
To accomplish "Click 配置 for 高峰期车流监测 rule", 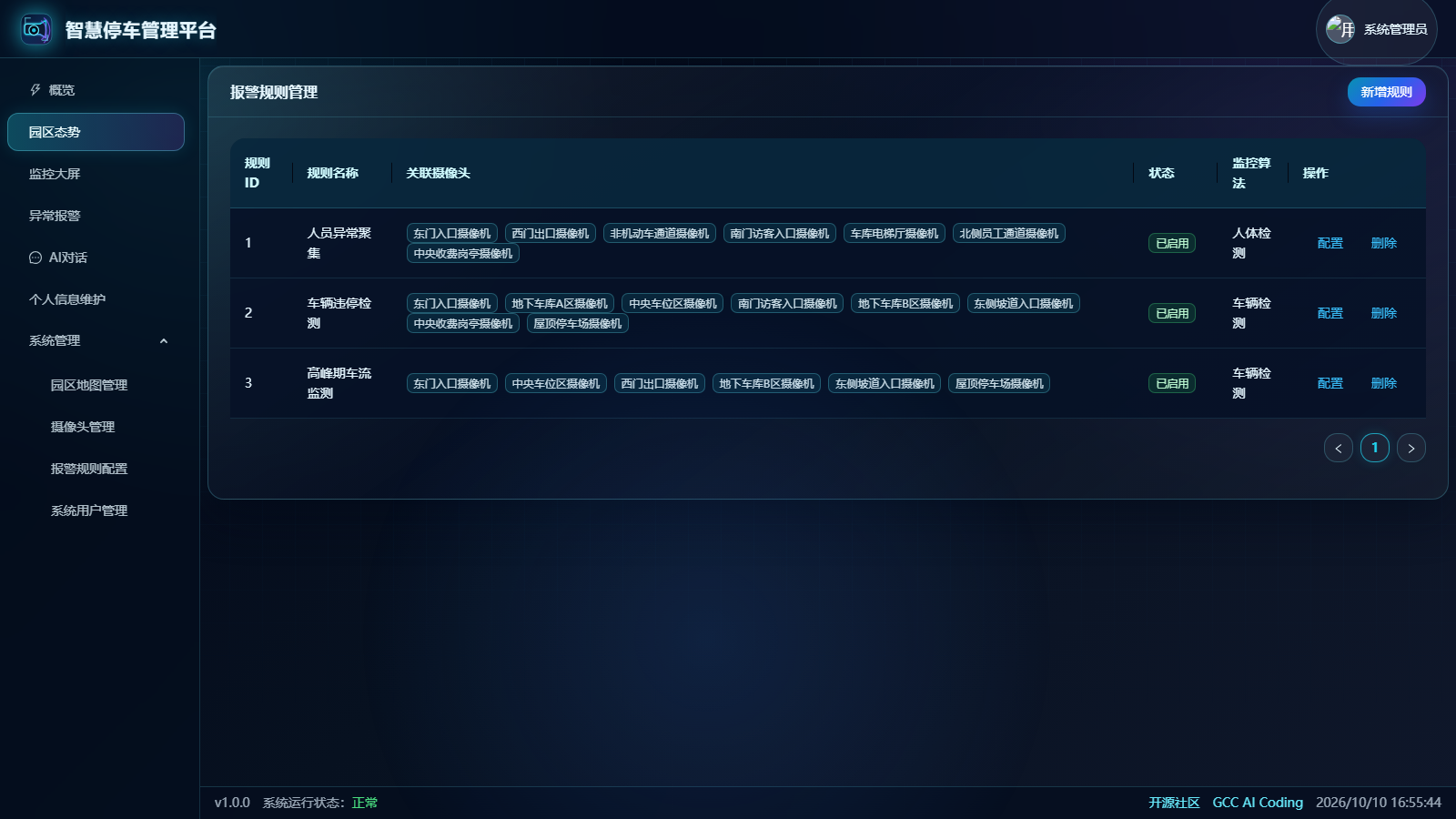I will (x=1330, y=383).
